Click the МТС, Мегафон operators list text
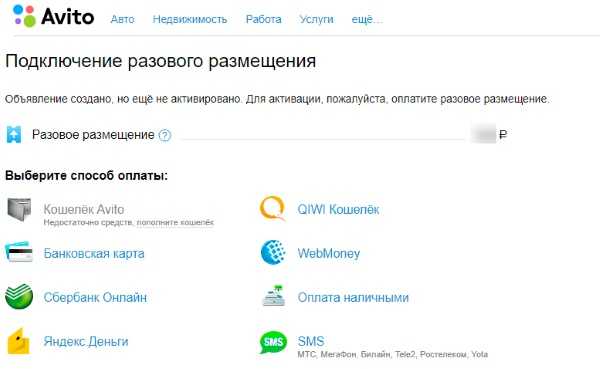The height and width of the screenshot is (369, 600). pos(393,354)
